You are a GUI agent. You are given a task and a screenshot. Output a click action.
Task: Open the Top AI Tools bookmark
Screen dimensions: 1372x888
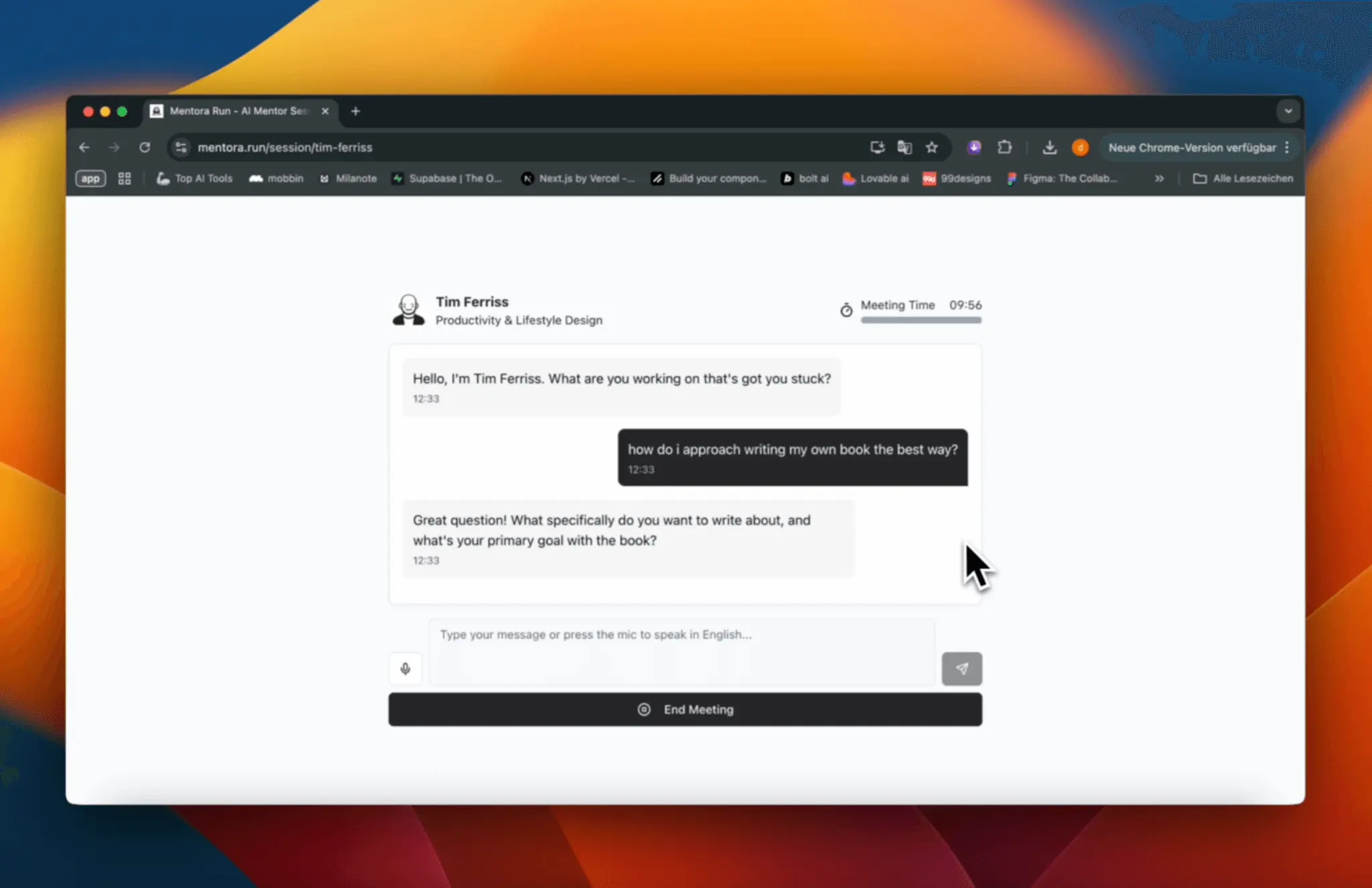coord(194,178)
